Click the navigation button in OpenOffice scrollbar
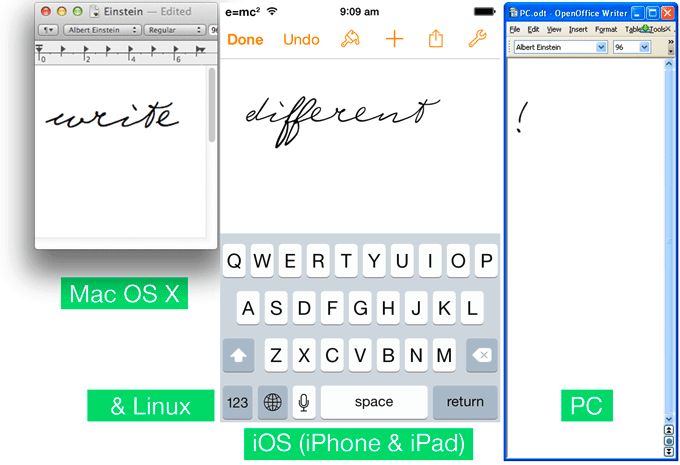The width and height of the screenshot is (680, 465). point(669,441)
